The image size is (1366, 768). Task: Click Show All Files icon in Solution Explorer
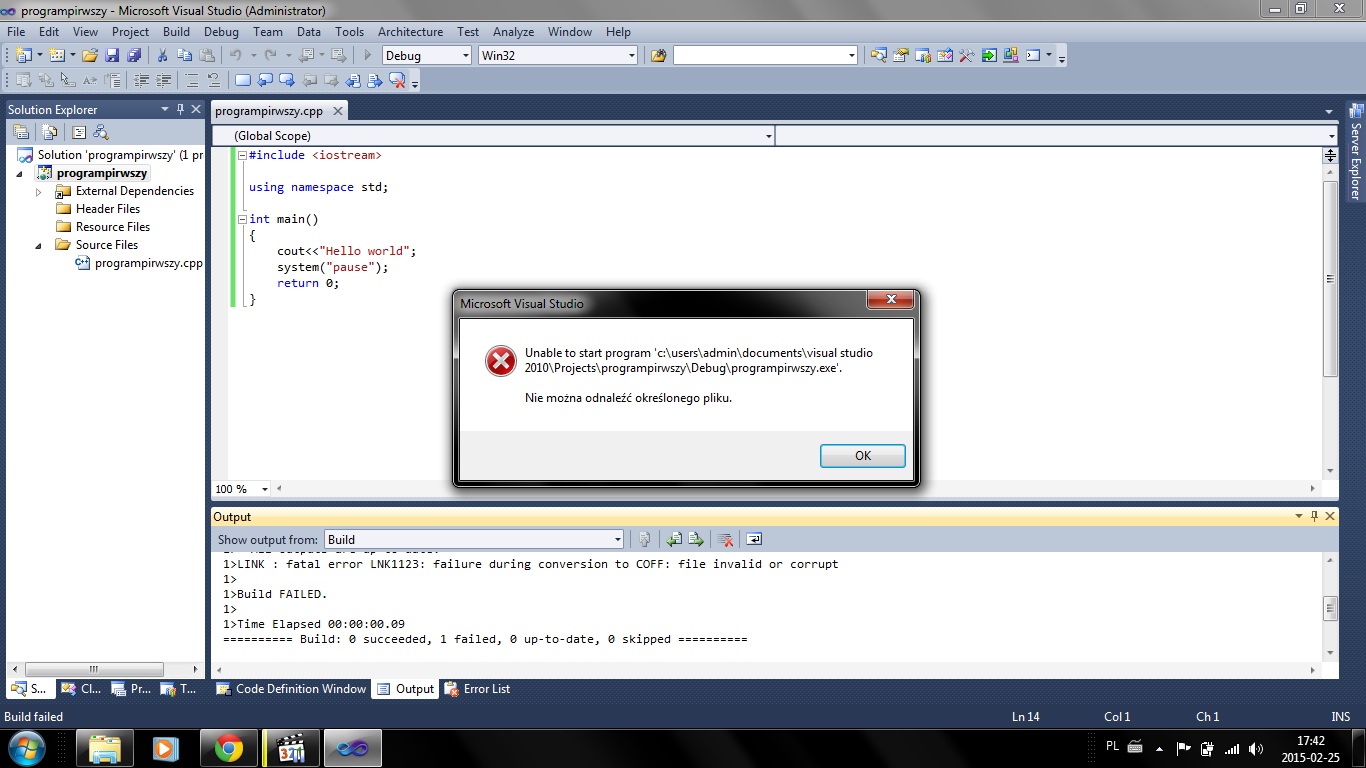(x=49, y=132)
